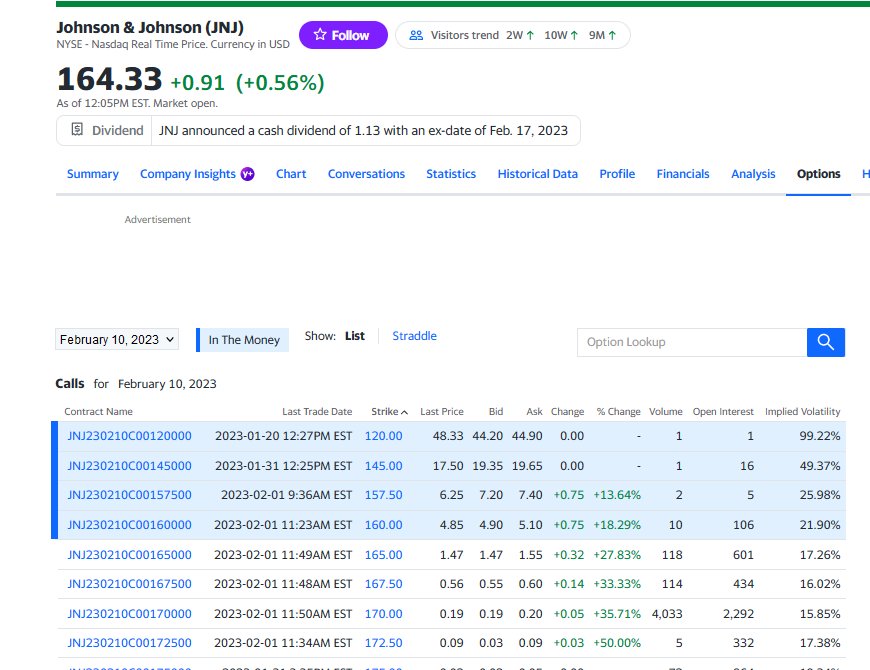Switch to Straddle view

tap(414, 336)
